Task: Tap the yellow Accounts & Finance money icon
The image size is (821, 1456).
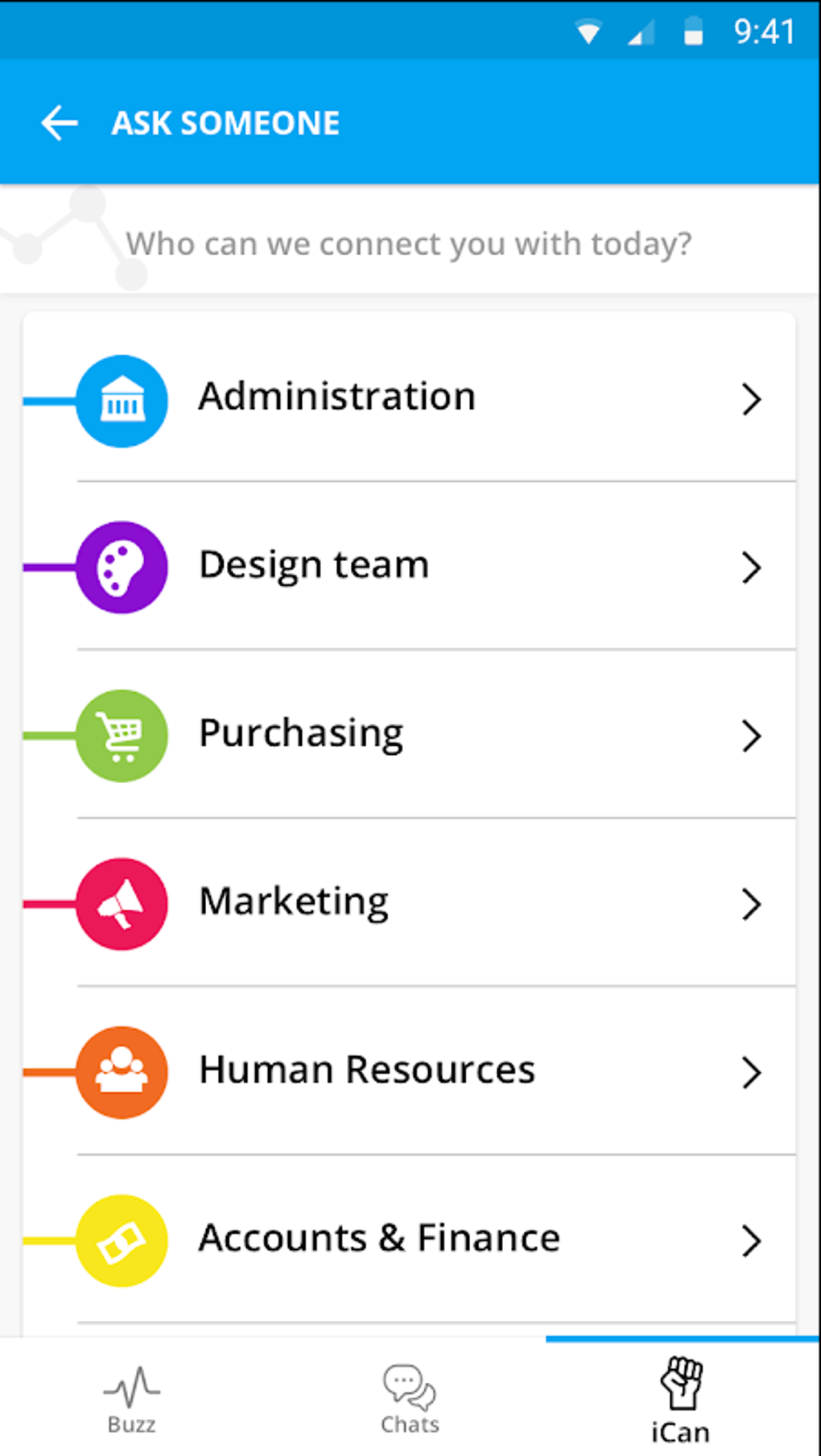Action: click(x=122, y=1240)
